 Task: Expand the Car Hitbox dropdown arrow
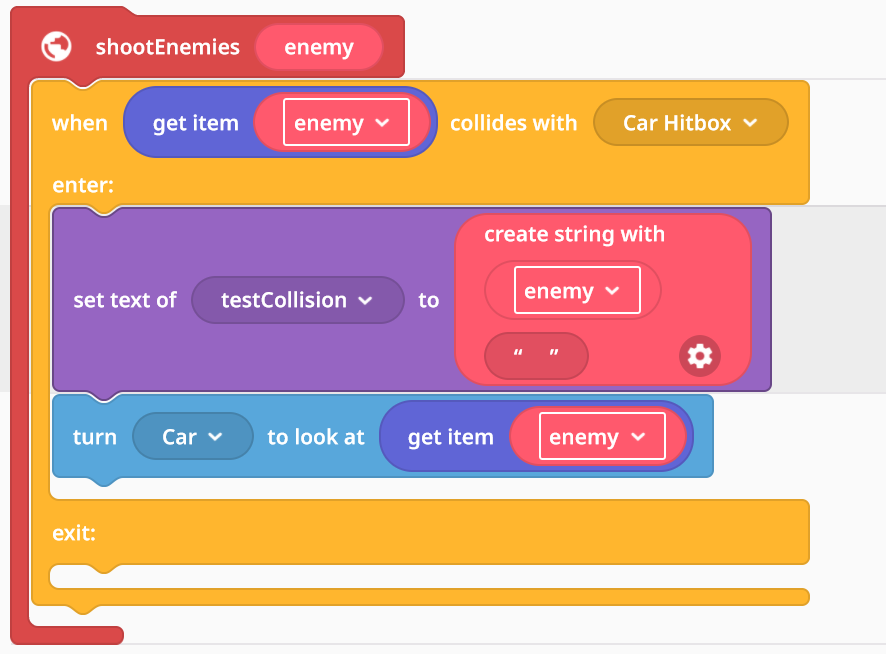pyautogui.click(x=750, y=123)
